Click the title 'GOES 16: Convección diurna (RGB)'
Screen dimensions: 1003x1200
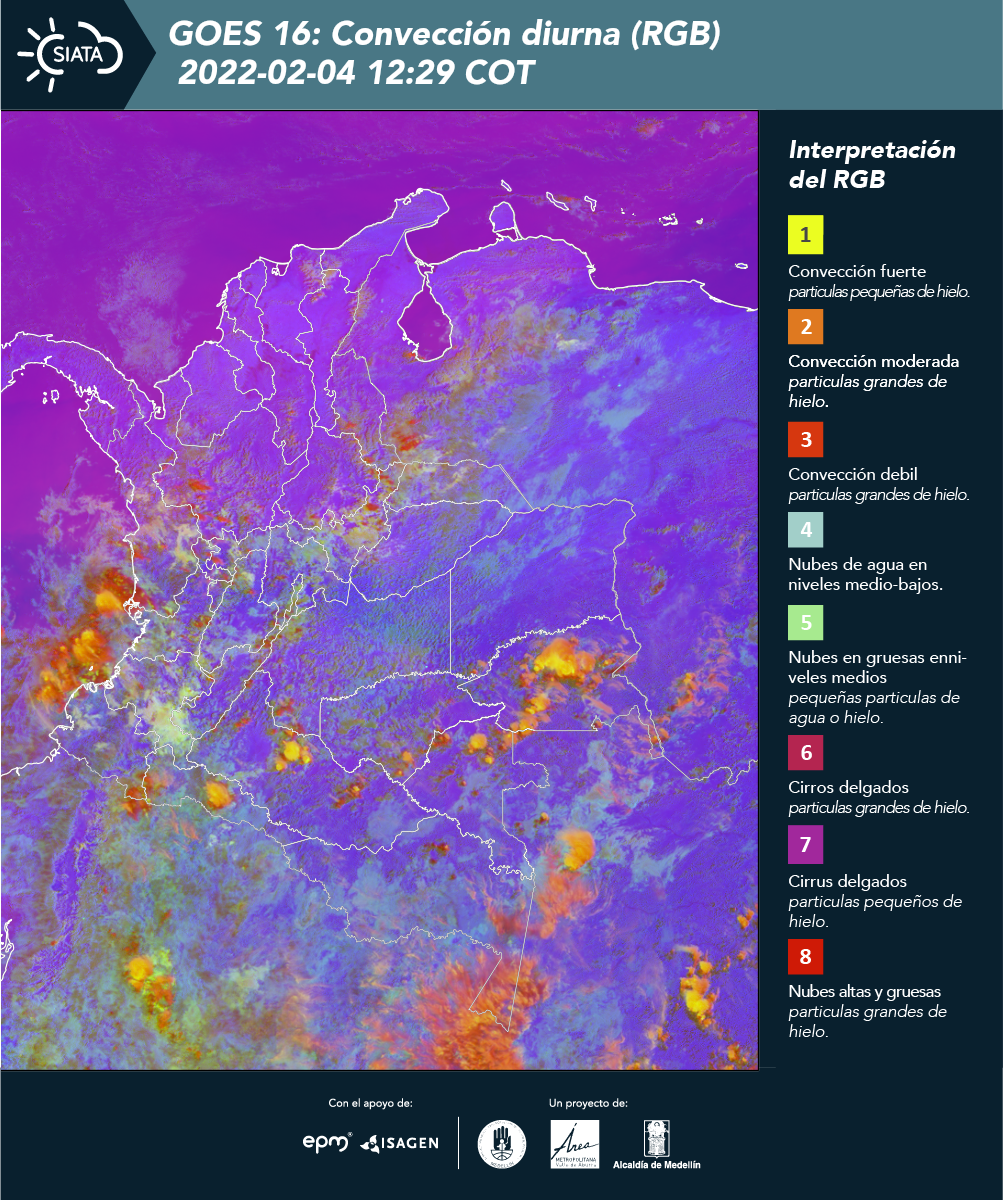pyautogui.click(x=444, y=35)
